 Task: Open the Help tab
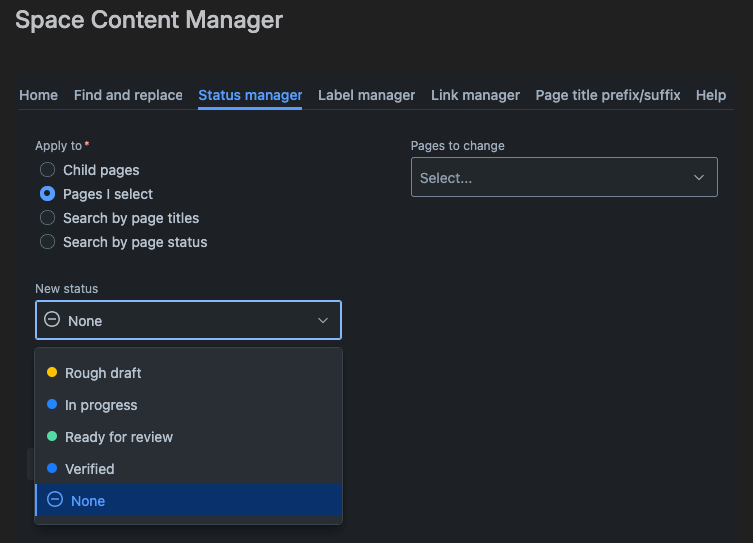711,95
